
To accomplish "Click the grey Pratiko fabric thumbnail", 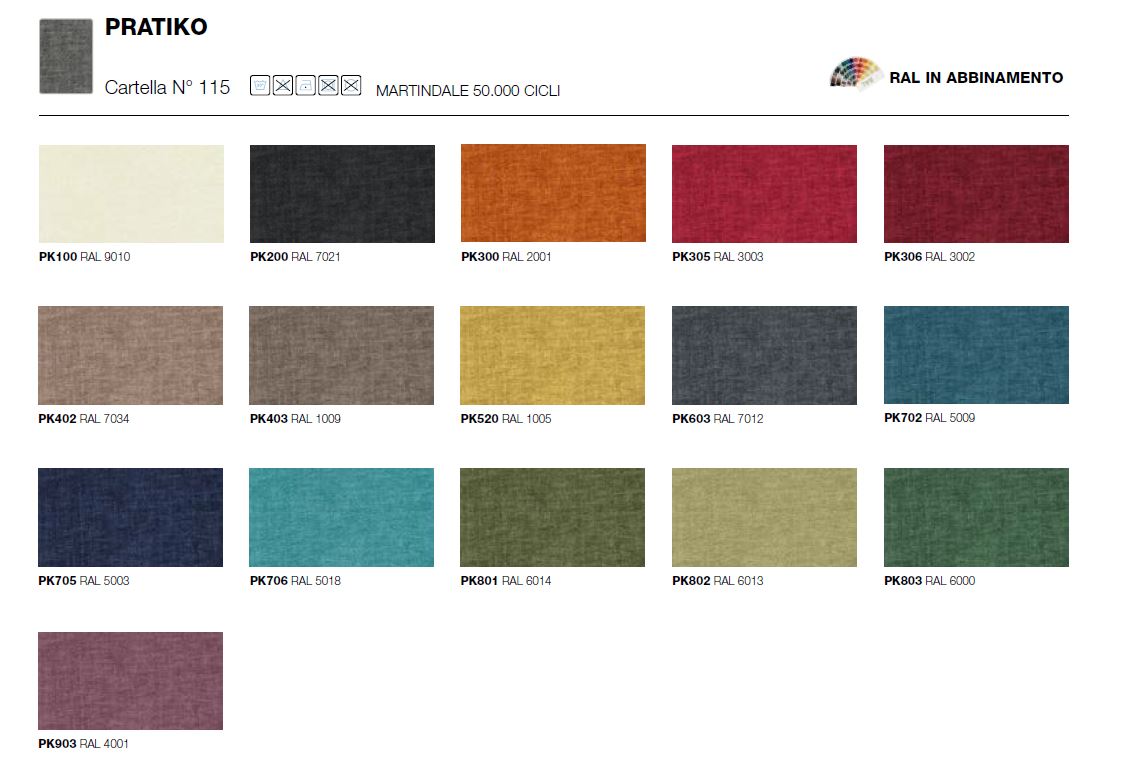I will click(66, 56).
